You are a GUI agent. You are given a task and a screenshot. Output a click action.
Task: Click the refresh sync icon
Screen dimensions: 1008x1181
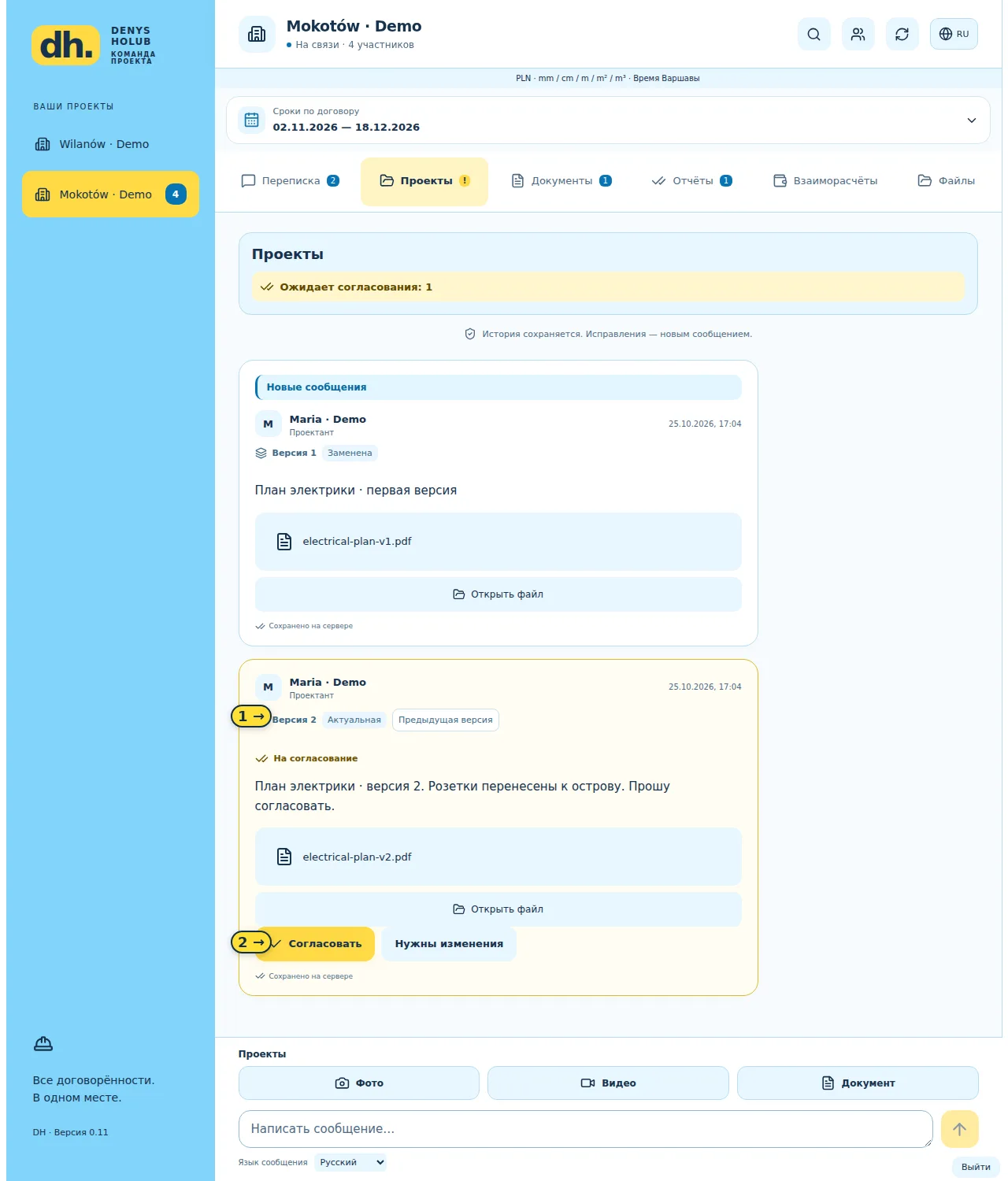(x=902, y=34)
